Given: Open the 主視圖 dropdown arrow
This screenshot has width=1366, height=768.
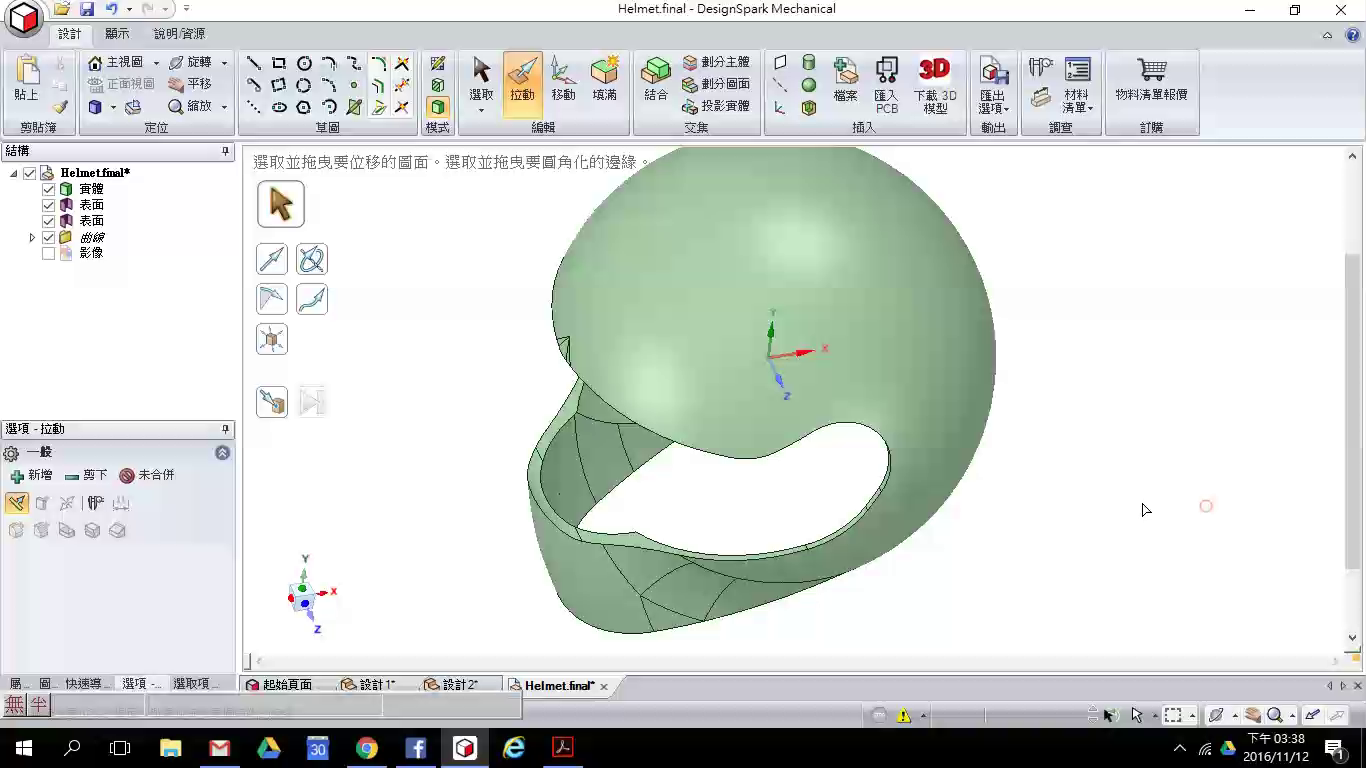Looking at the screenshot, I should pyautogui.click(x=156, y=63).
